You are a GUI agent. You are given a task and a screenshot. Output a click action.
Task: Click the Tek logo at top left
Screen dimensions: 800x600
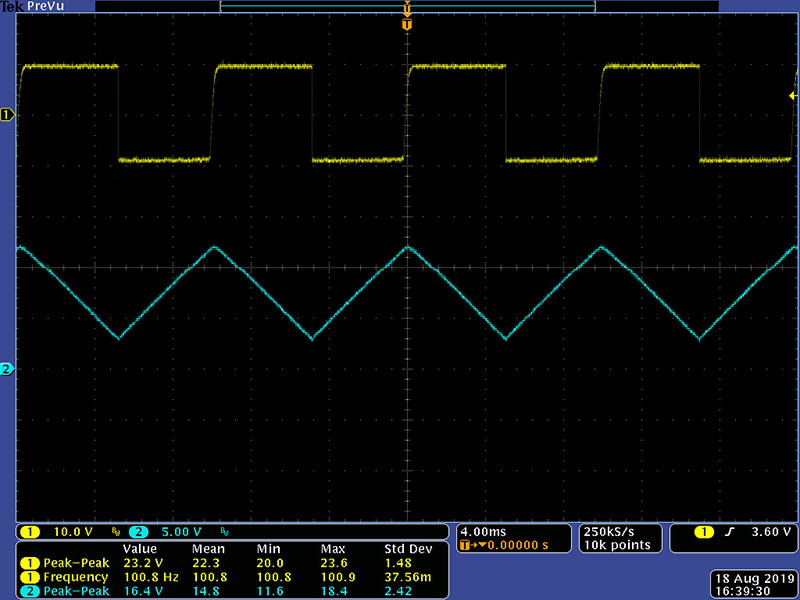[12, 6]
